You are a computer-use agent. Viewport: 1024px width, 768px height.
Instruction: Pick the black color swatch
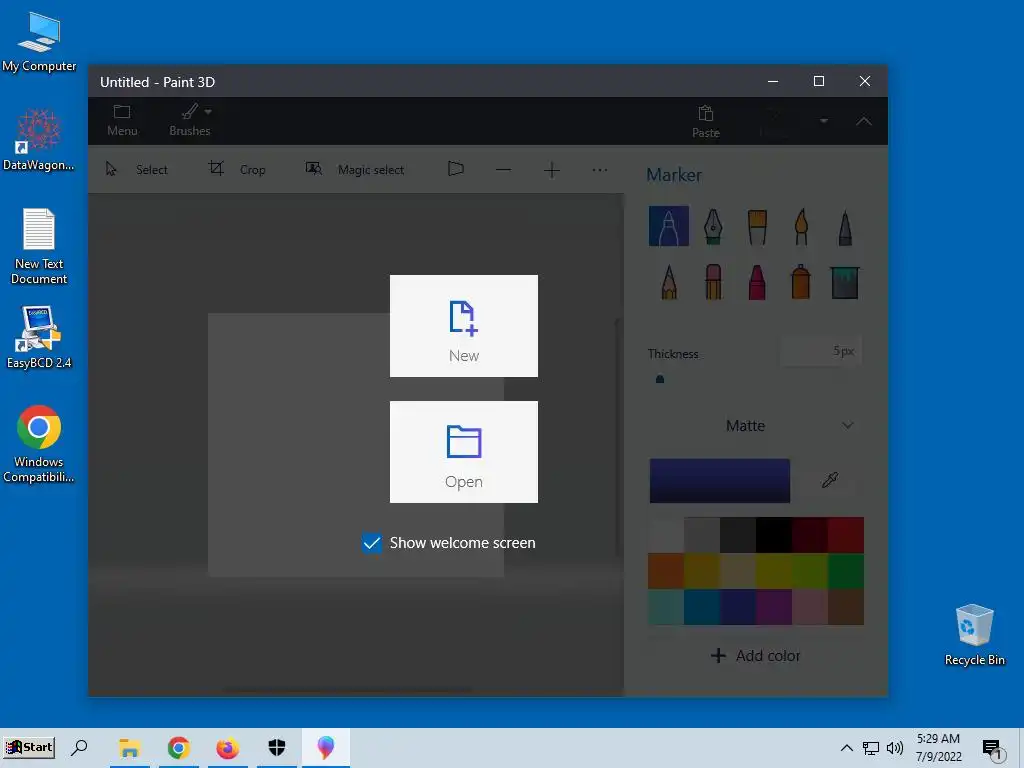click(774, 536)
